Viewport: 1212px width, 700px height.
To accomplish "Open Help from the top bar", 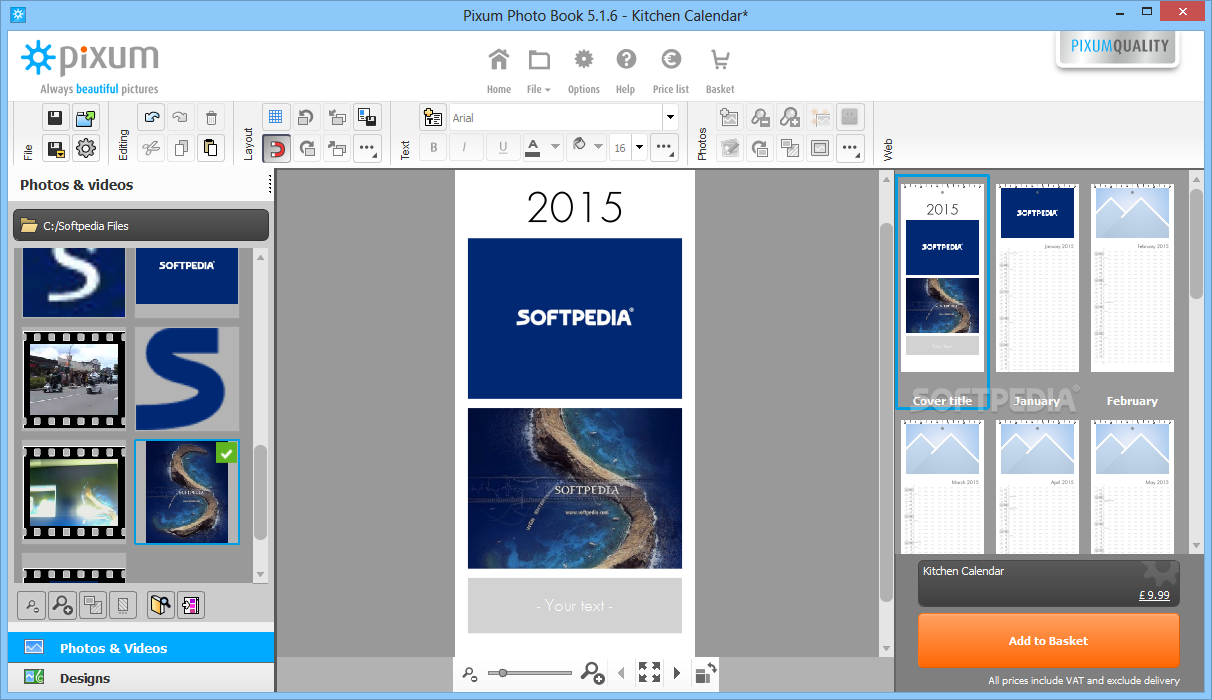I will (626, 70).
